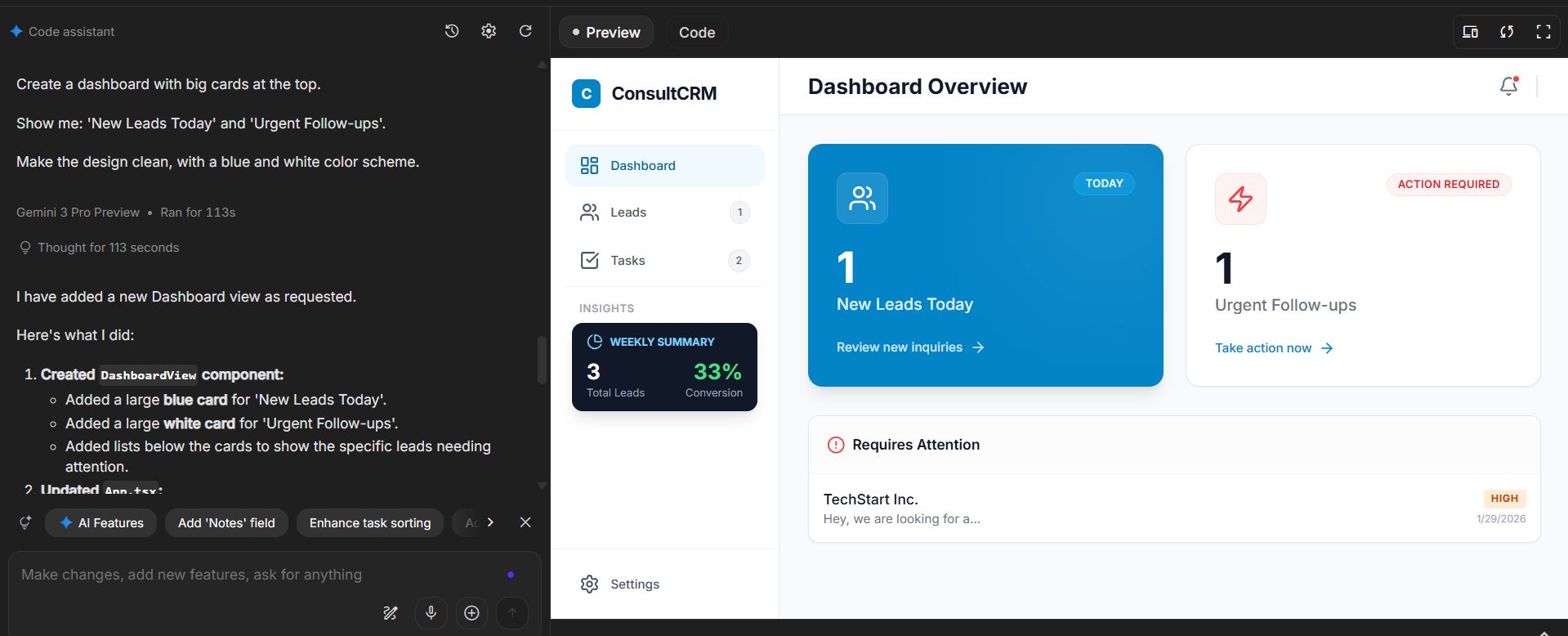Follow the 'Take action now' link

tap(1274, 348)
